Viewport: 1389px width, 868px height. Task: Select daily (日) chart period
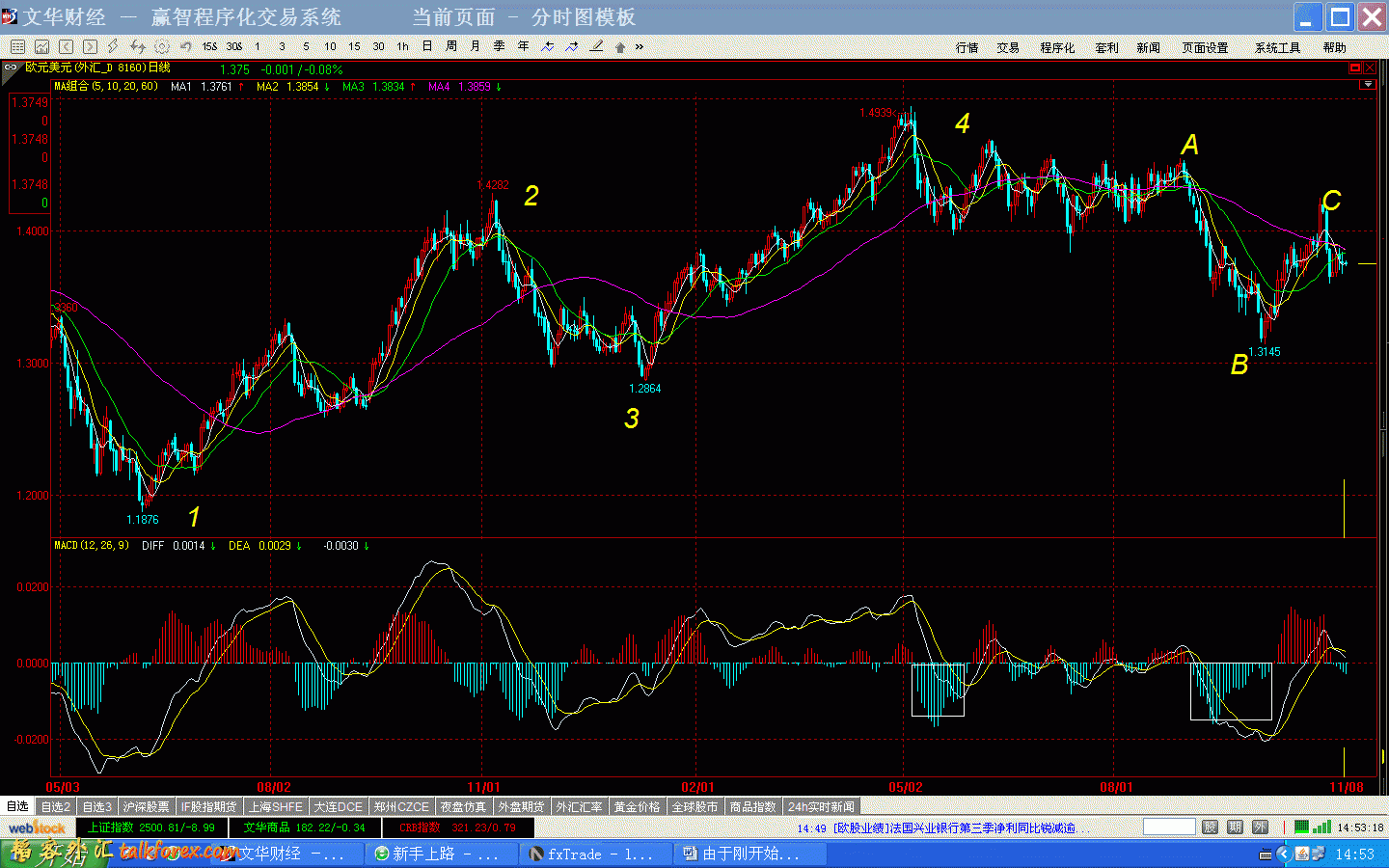426,46
